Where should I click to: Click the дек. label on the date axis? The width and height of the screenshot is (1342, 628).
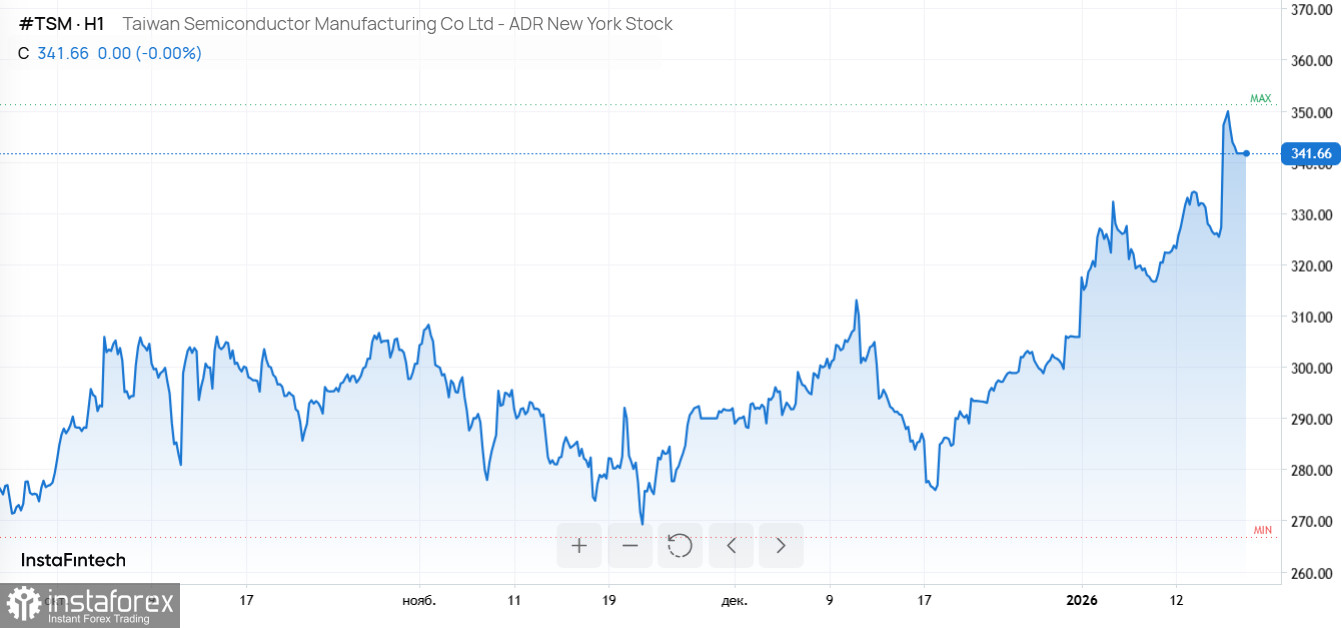[x=735, y=601]
